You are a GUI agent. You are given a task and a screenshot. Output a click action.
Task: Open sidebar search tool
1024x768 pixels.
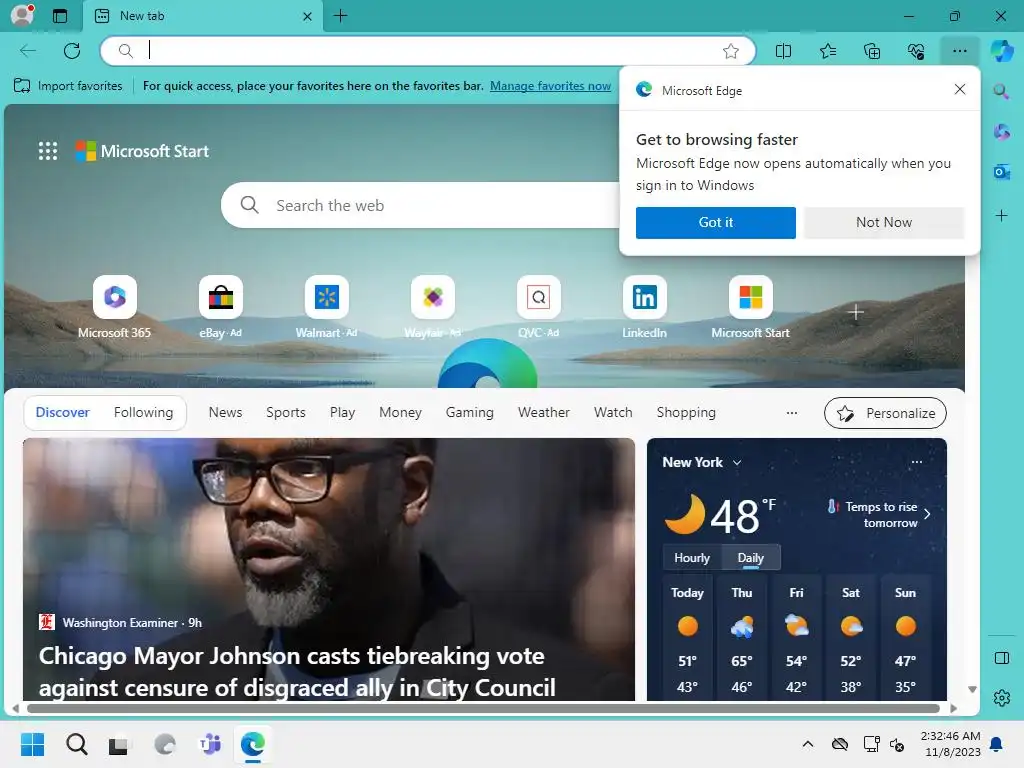pyautogui.click(x=1001, y=91)
